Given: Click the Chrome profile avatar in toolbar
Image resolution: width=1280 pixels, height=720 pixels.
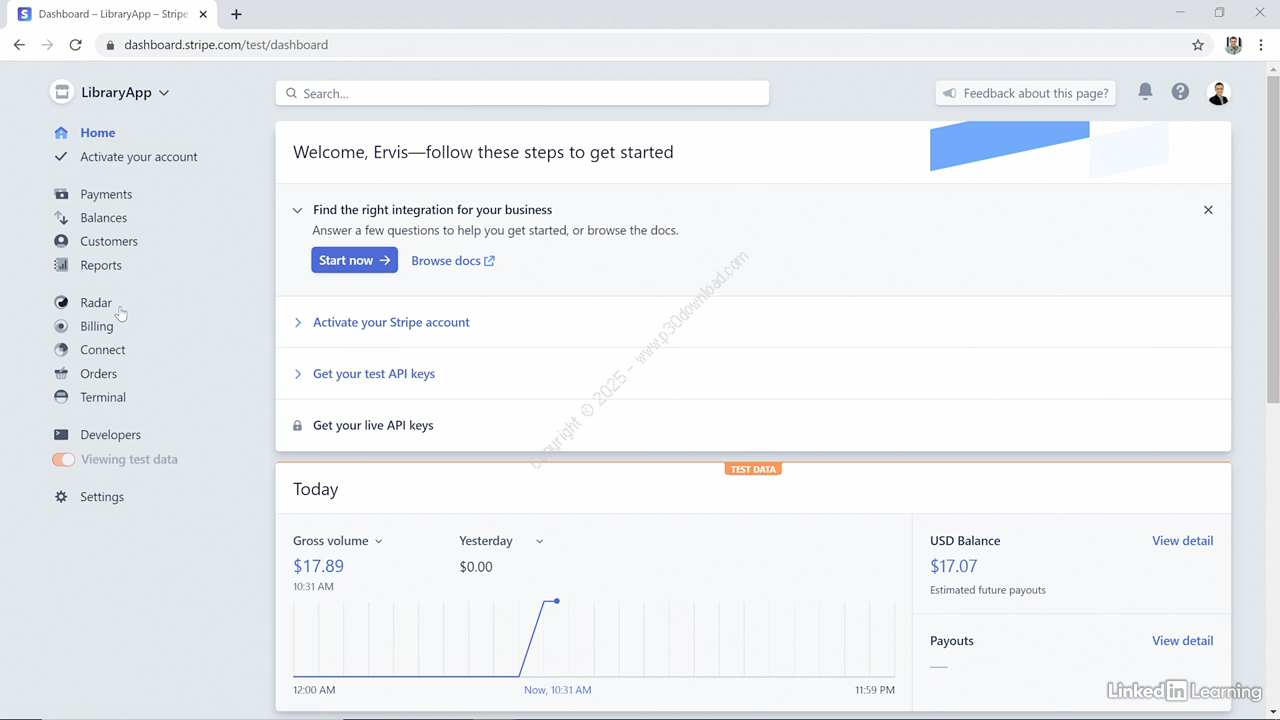Looking at the screenshot, I should pyautogui.click(x=1233, y=45).
